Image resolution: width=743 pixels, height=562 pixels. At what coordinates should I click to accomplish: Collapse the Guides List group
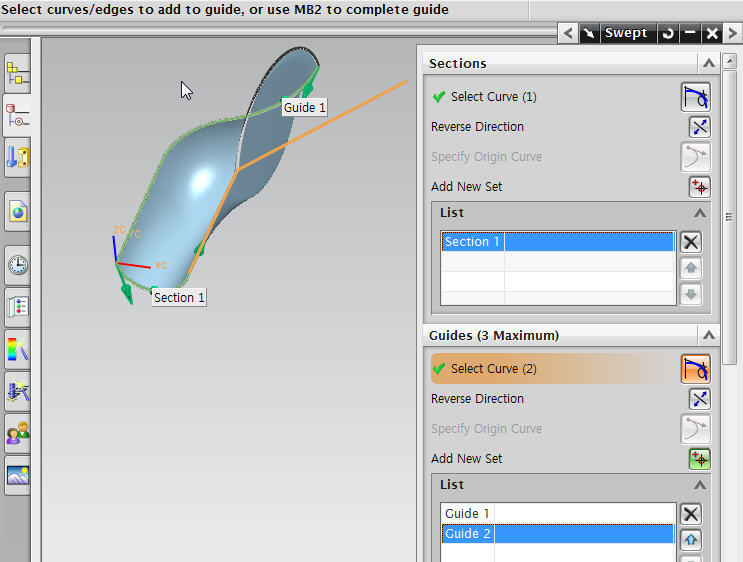pyautogui.click(x=700, y=485)
